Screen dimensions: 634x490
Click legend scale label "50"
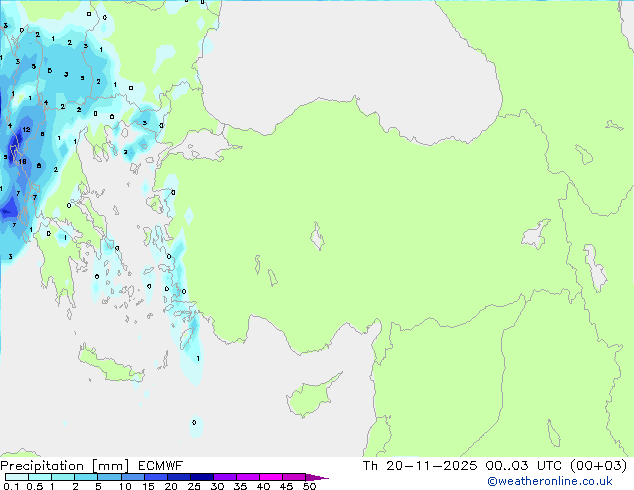[309, 486]
